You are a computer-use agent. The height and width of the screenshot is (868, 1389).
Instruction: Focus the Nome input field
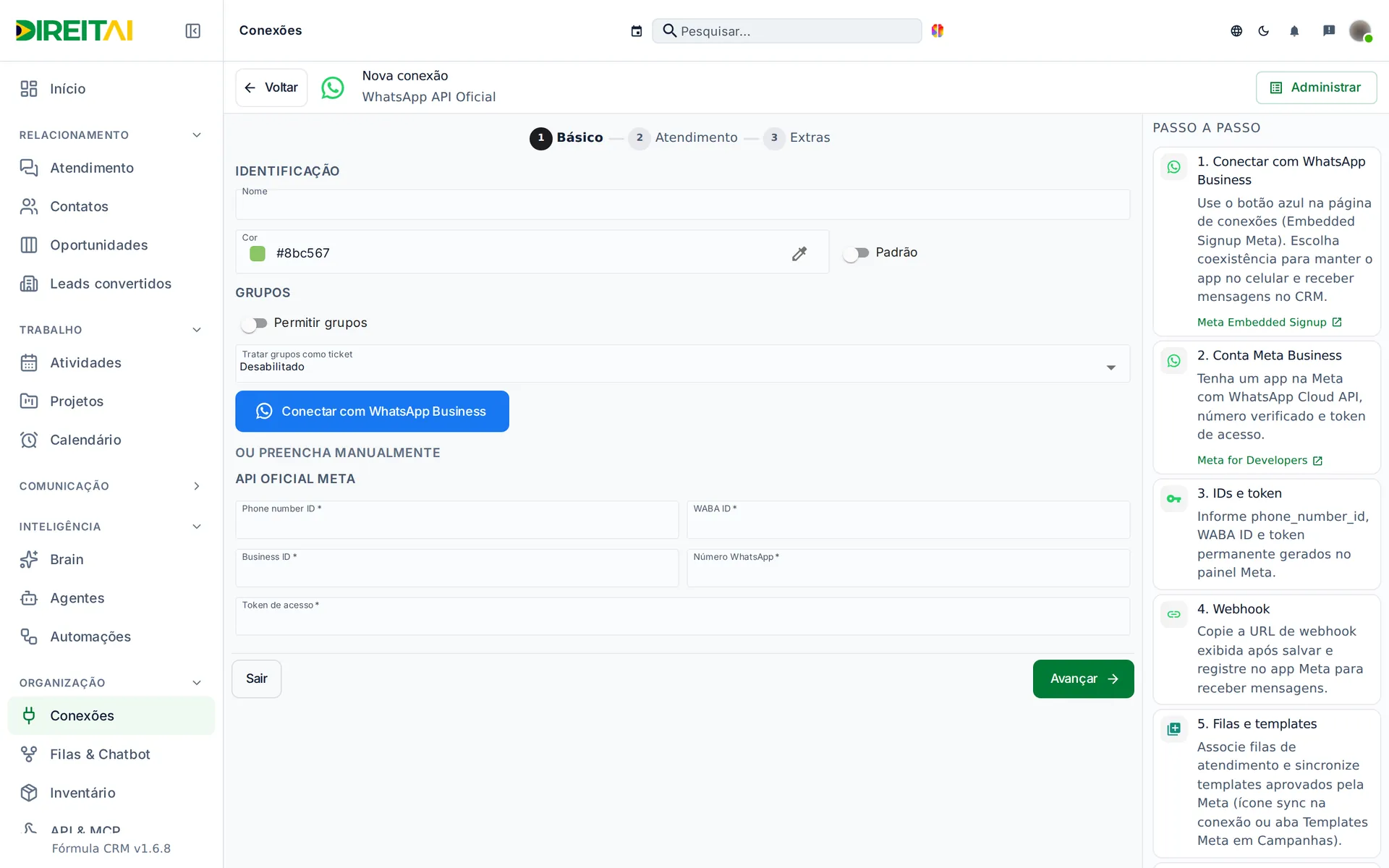coord(682,205)
